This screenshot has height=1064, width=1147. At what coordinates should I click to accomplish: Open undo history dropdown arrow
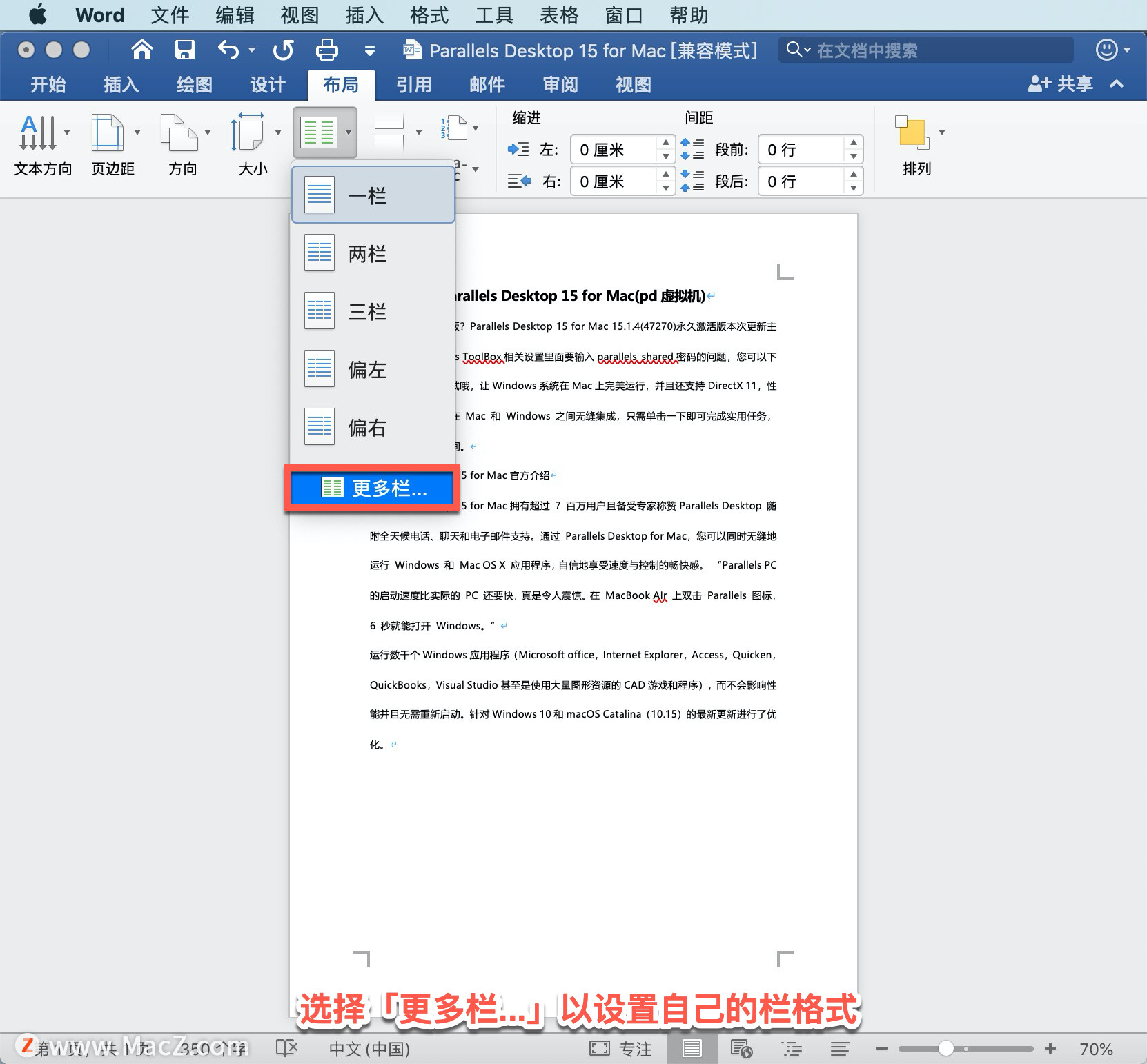(252, 50)
